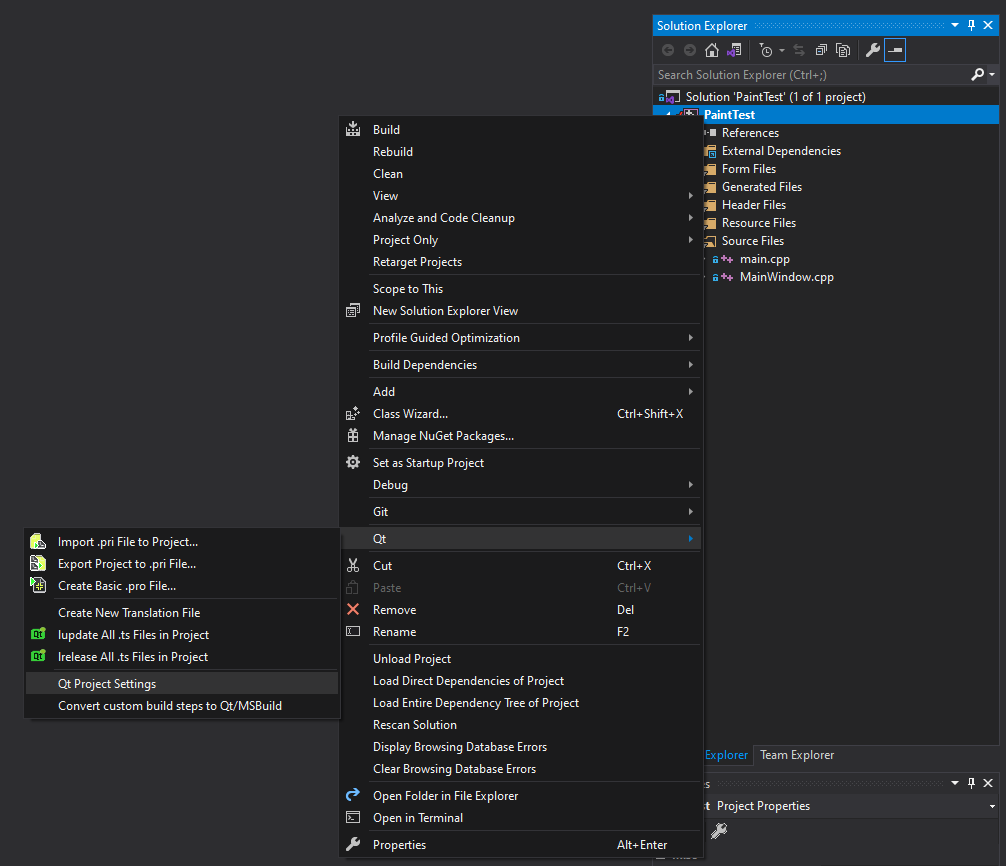This screenshot has height=866, width=1006.
Task: Select References node
Action: coord(750,133)
